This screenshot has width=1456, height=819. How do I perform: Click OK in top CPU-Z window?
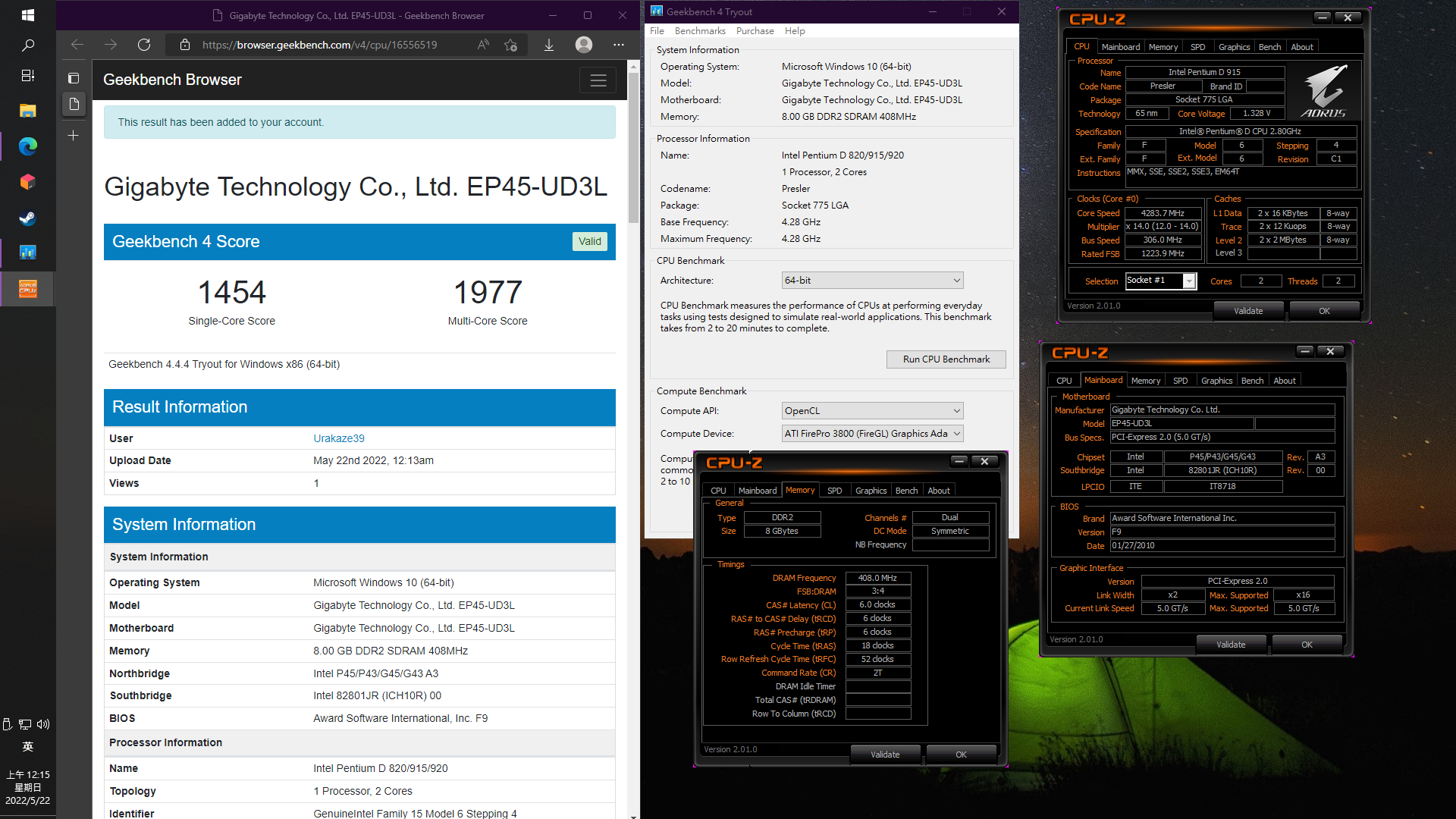(1324, 311)
